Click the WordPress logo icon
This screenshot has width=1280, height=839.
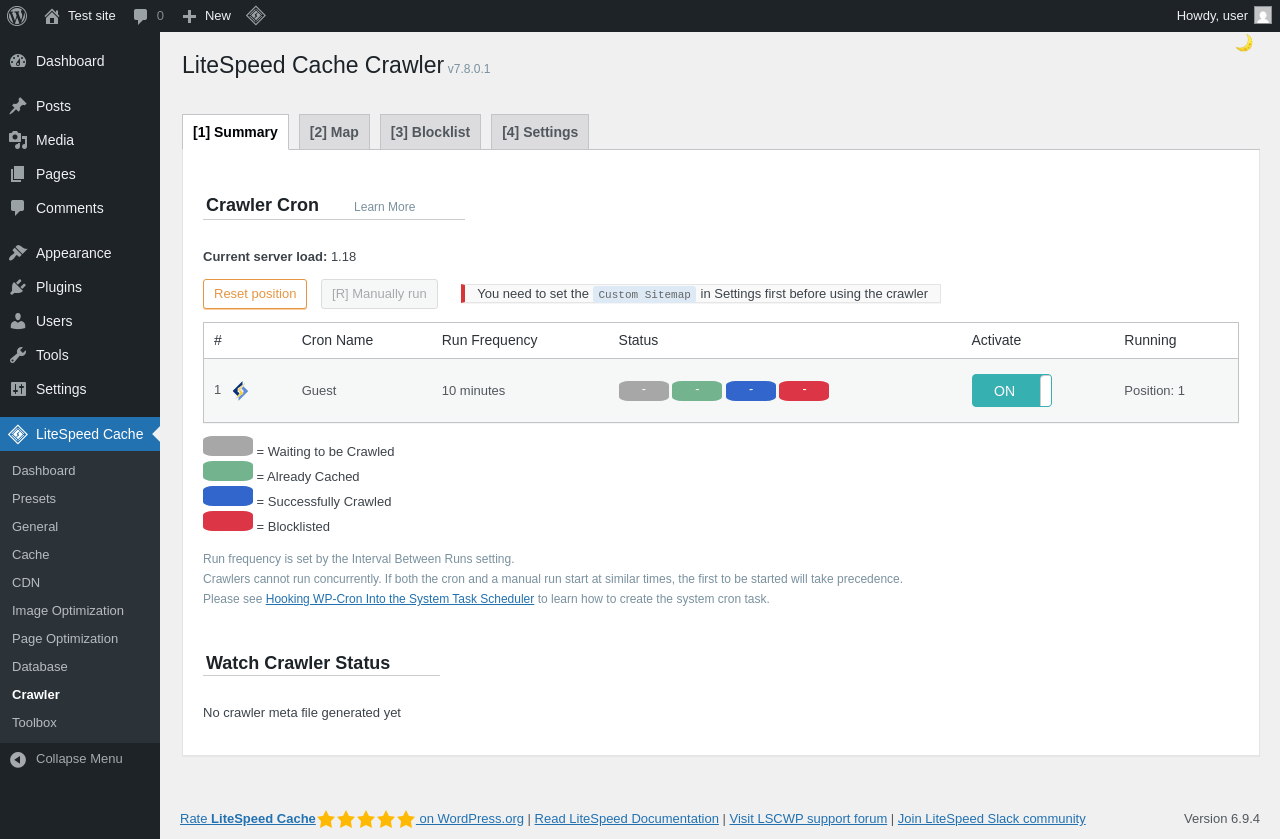coord(17,16)
